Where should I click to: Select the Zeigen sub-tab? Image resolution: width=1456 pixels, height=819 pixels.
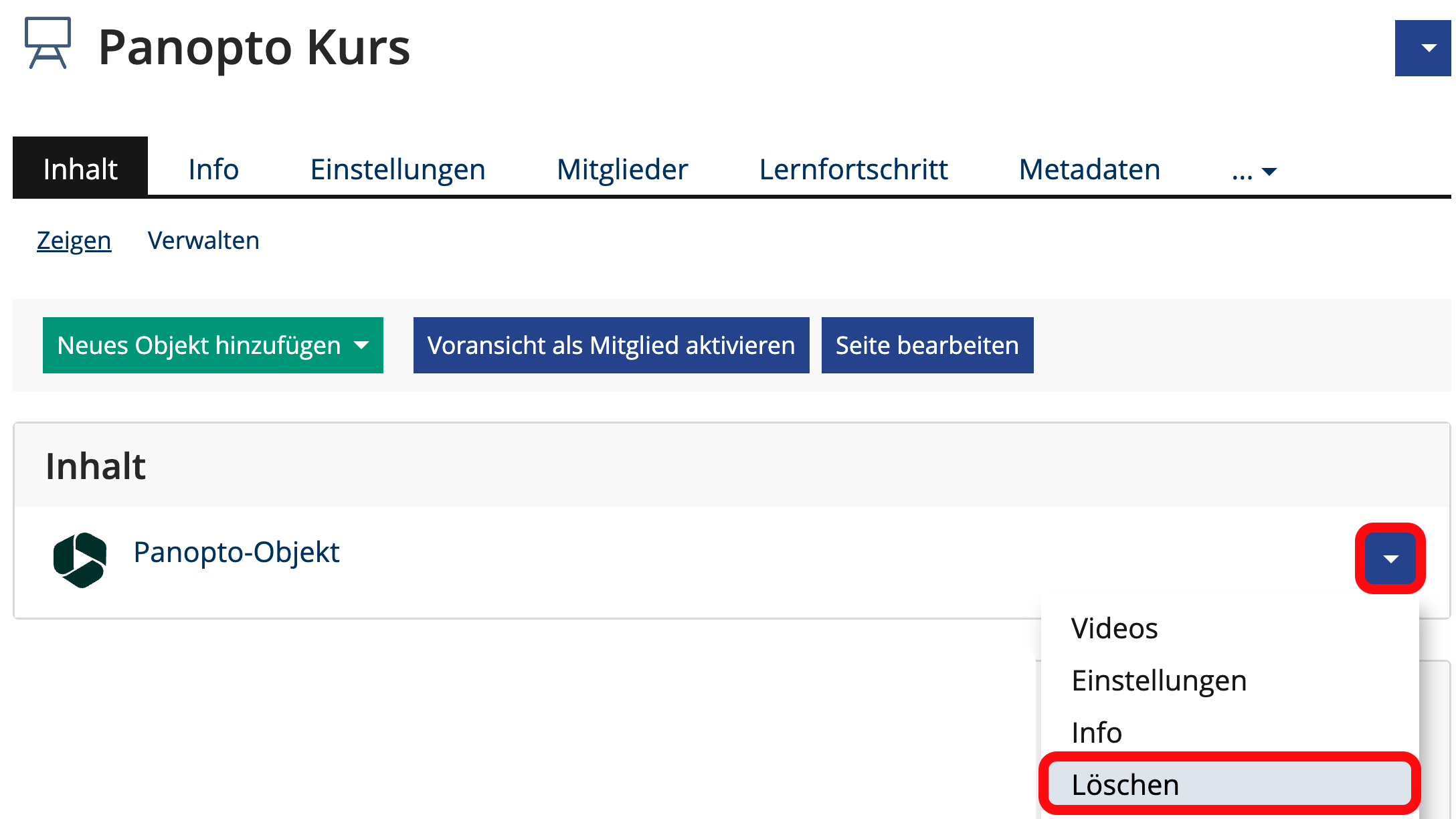(x=74, y=240)
